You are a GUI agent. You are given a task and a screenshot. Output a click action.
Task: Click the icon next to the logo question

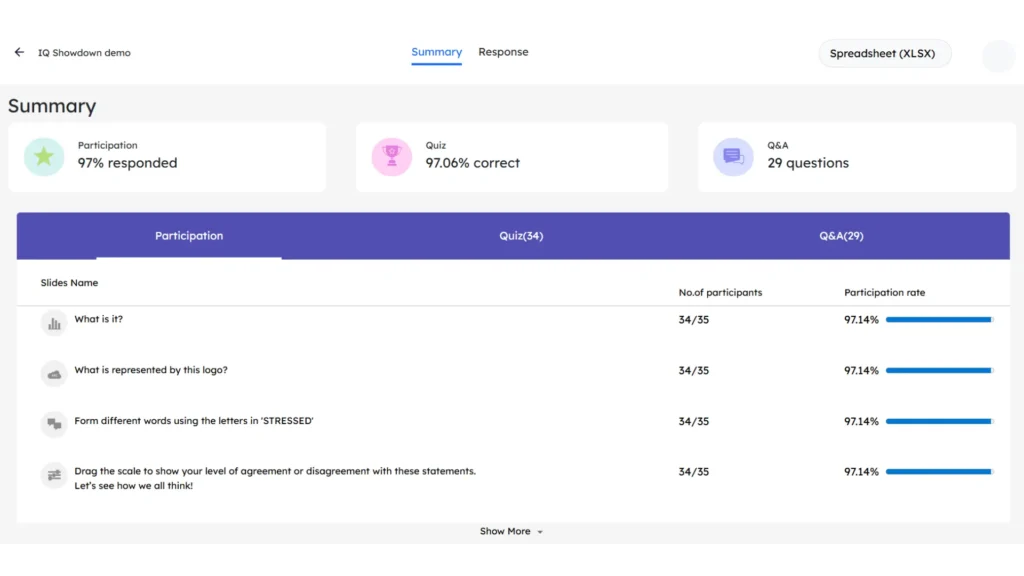point(54,374)
